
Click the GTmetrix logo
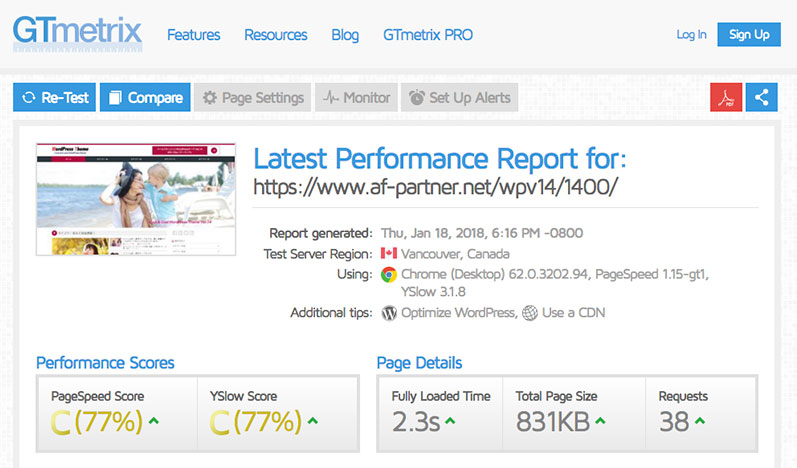coord(77,34)
